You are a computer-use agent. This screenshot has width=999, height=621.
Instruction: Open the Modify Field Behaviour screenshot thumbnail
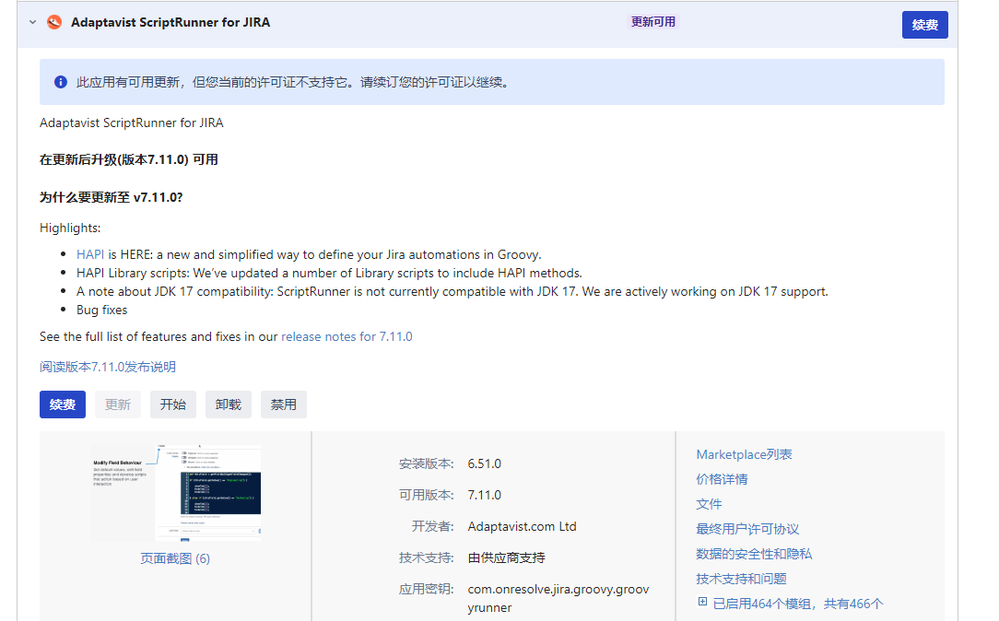176,493
